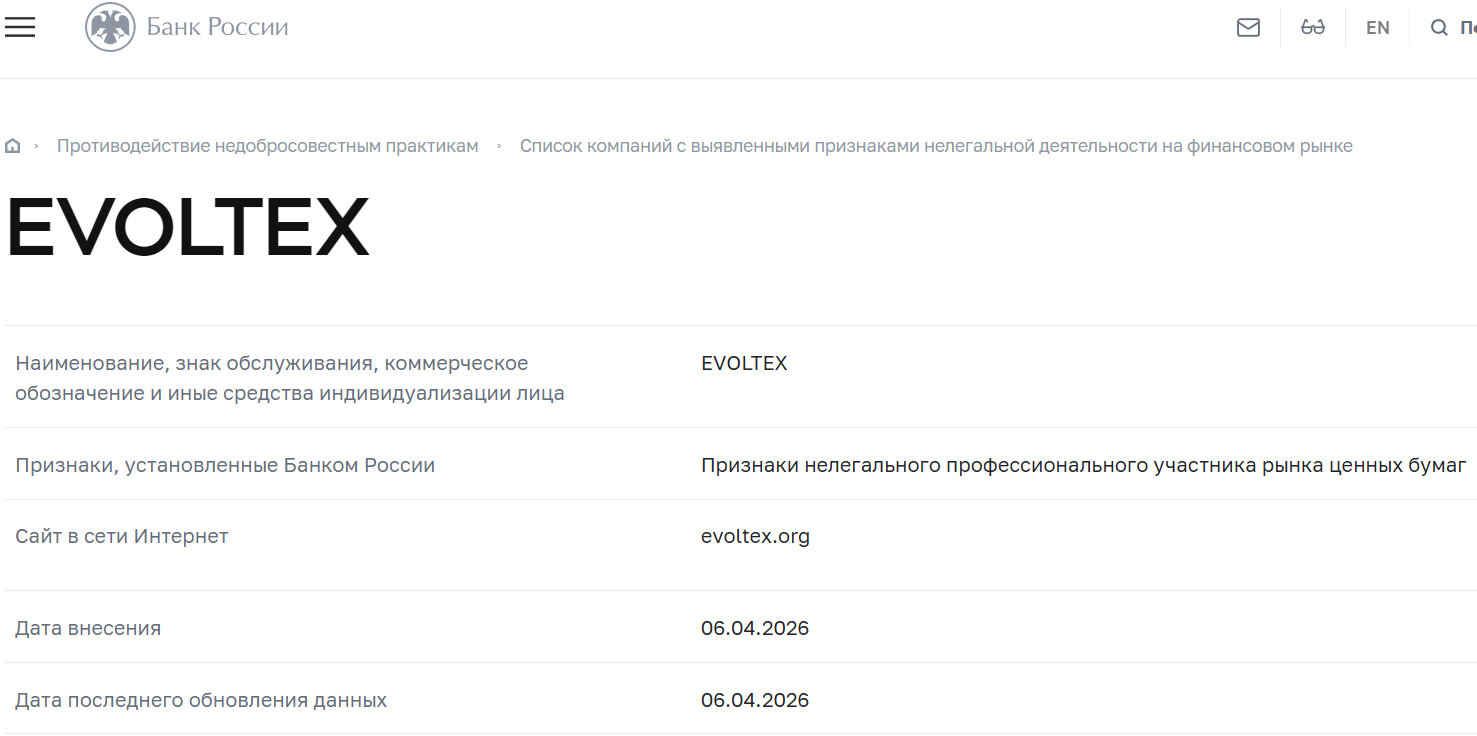1477x736 pixels.
Task: Open the Противодействие недобросовестным практикам breadcrumb
Action: [267, 145]
